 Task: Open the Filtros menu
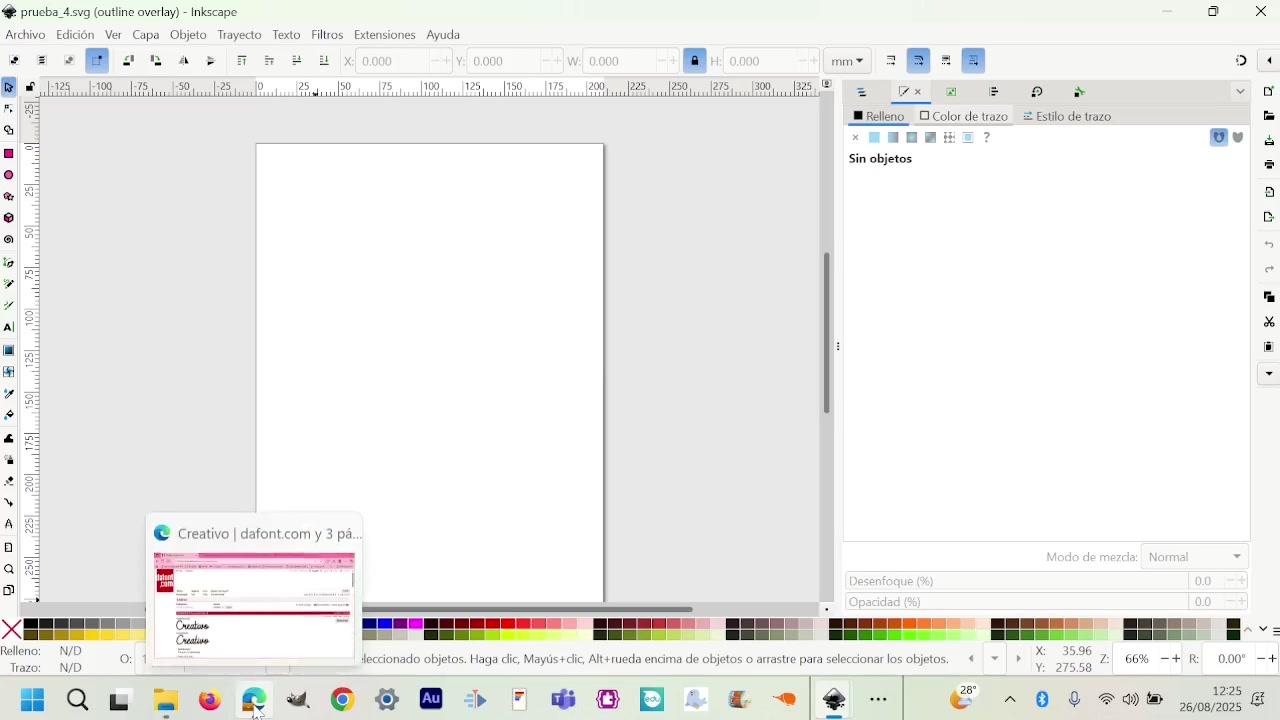[327, 35]
